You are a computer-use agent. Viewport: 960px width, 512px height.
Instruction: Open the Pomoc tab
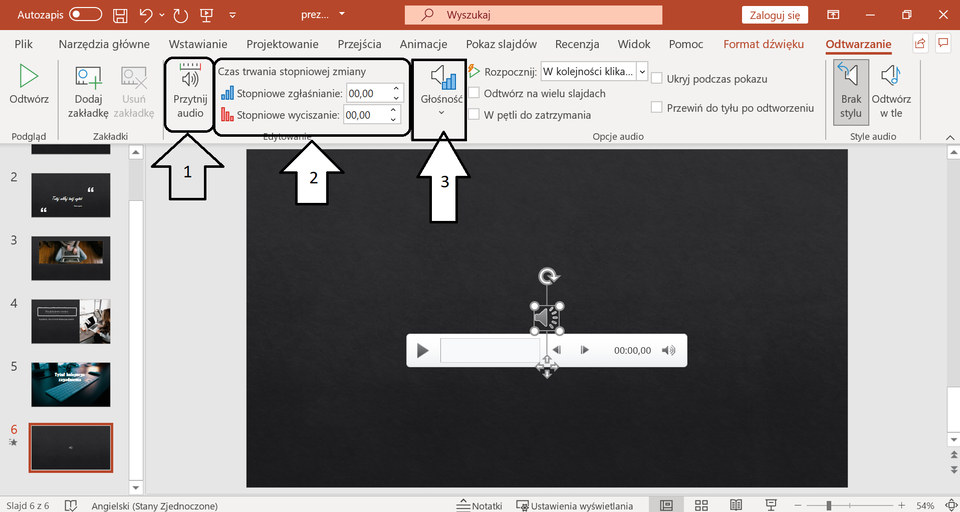click(x=686, y=44)
